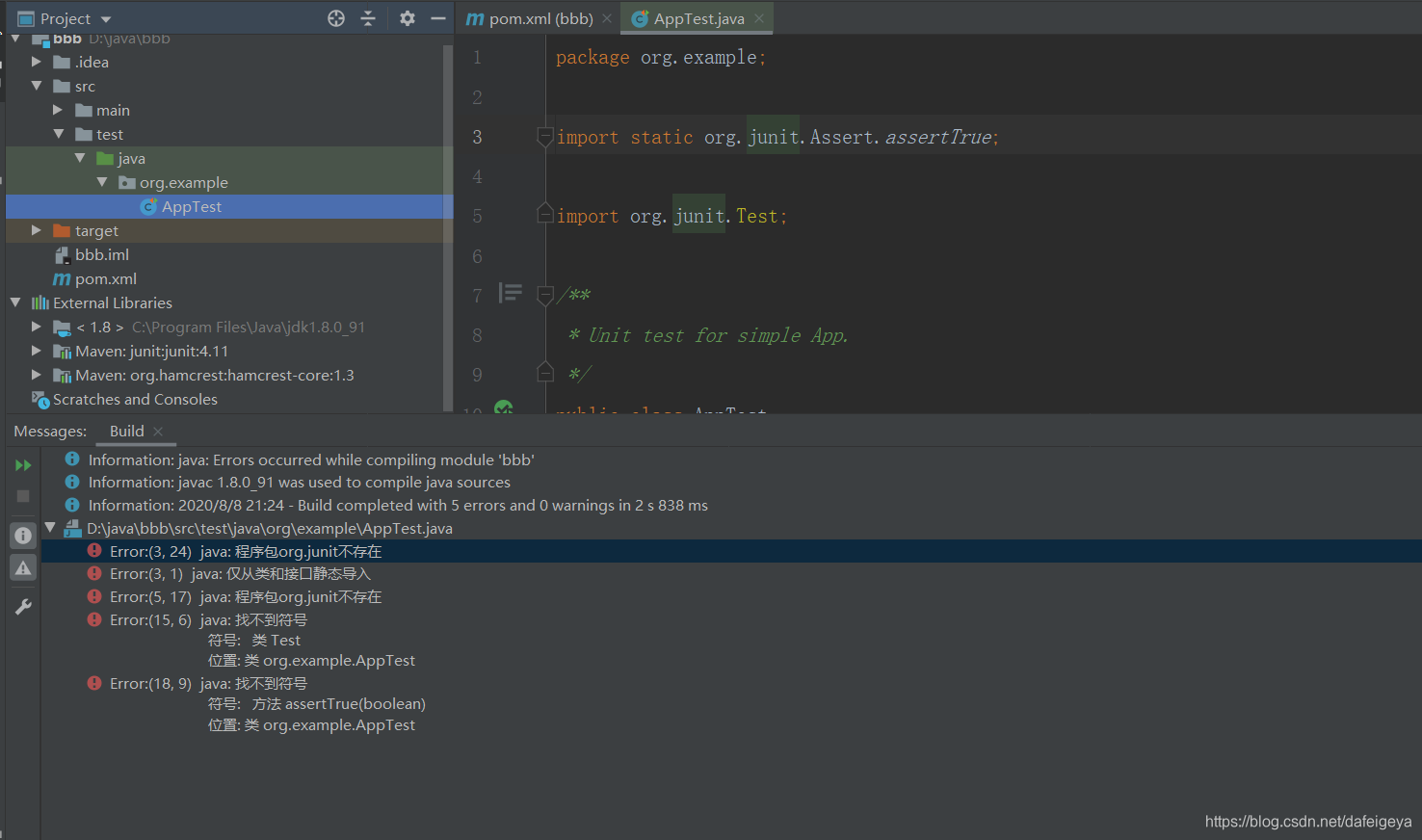Click the AppTest.java tab class icon
The image size is (1422, 840).
[x=640, y=18]
